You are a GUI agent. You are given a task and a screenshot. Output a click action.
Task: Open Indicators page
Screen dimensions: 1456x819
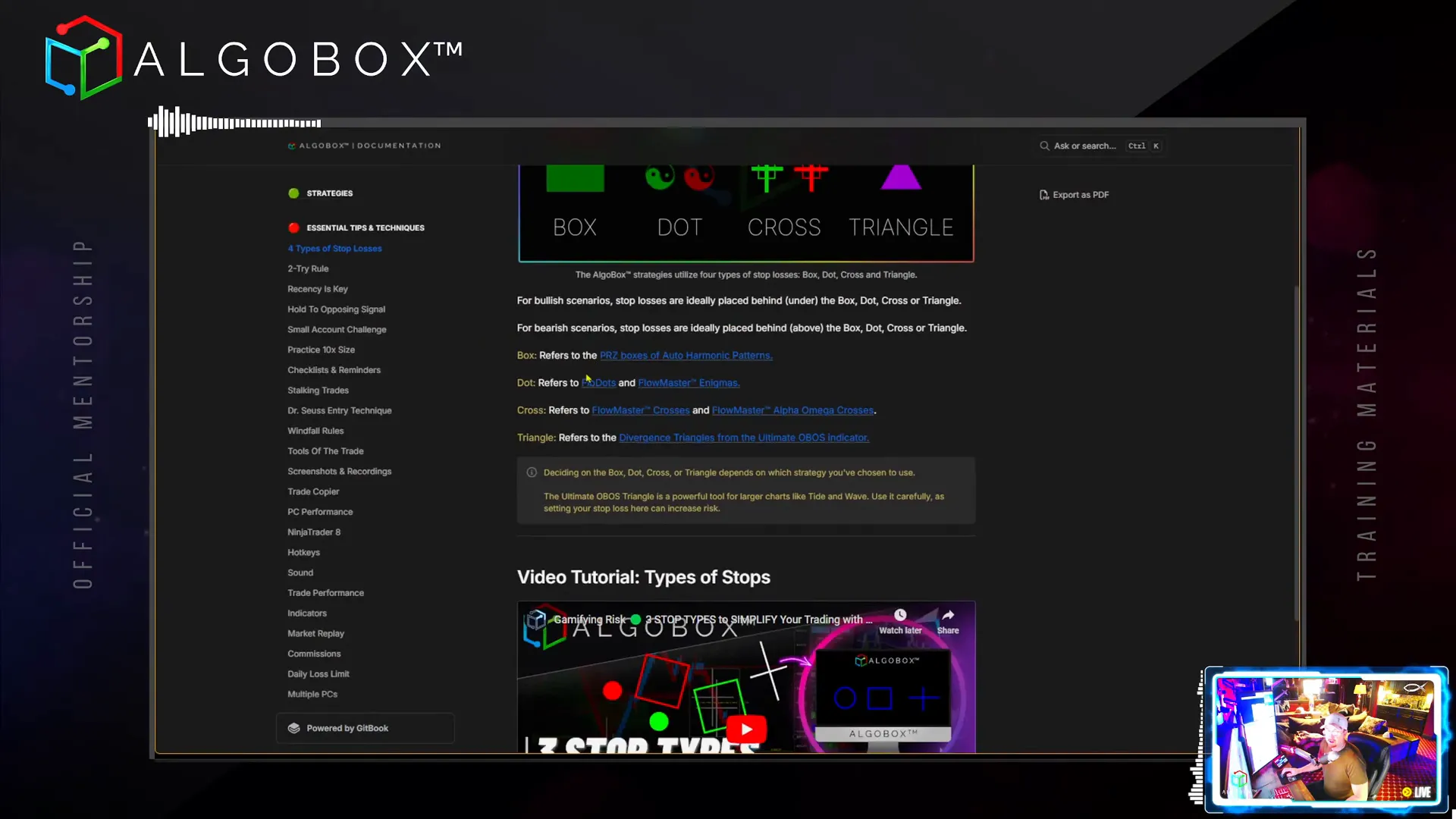tap(307, 613)
